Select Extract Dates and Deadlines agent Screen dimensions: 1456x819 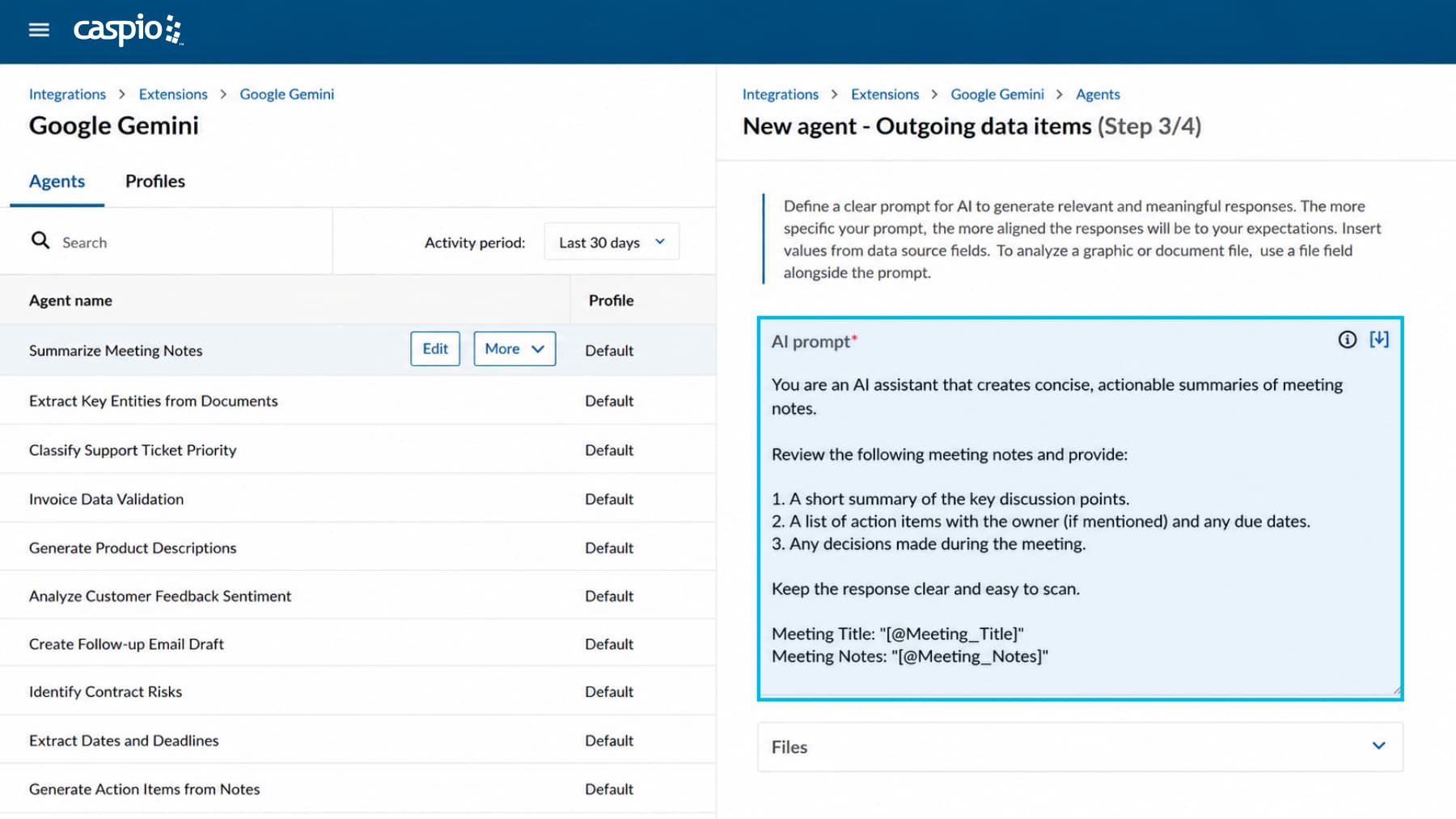pyautogui.click(x=124, y=740)
